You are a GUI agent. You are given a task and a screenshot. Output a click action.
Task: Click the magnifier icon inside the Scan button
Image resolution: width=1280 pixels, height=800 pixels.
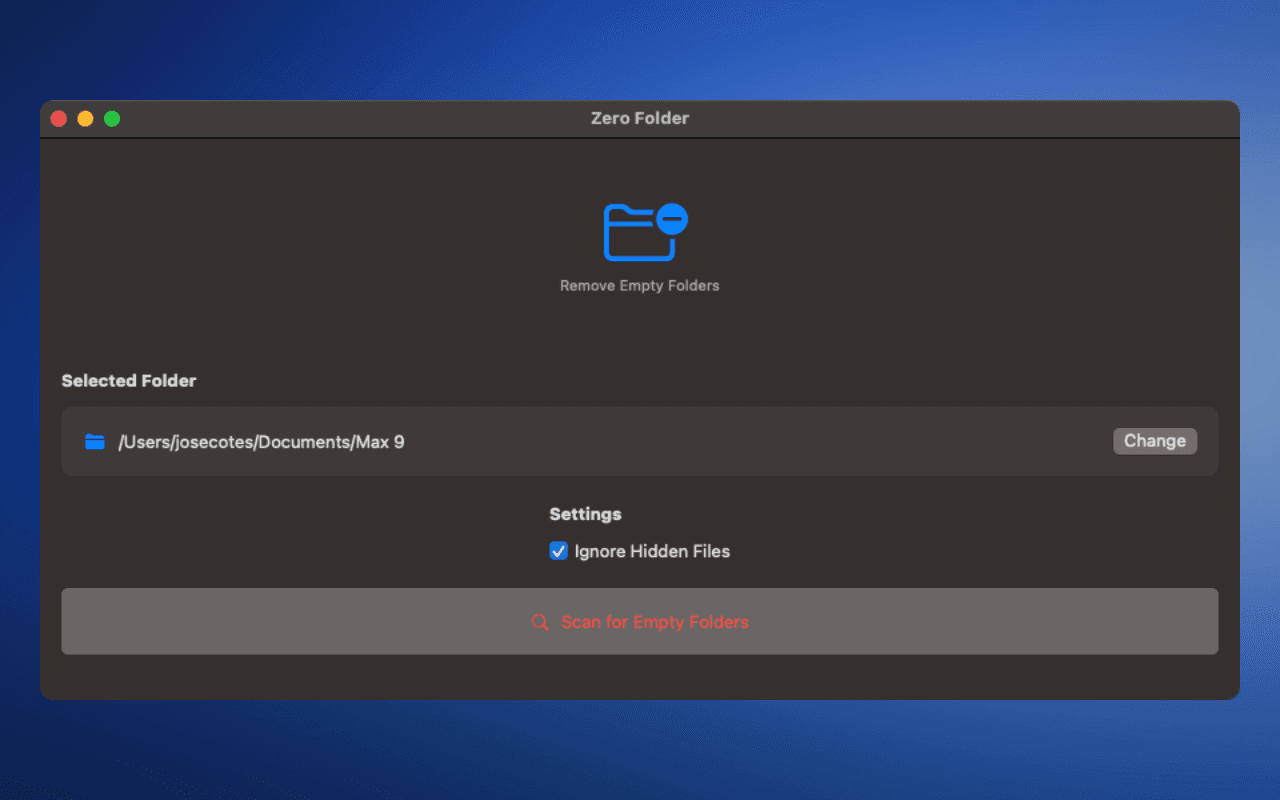(x=539, y=621)
